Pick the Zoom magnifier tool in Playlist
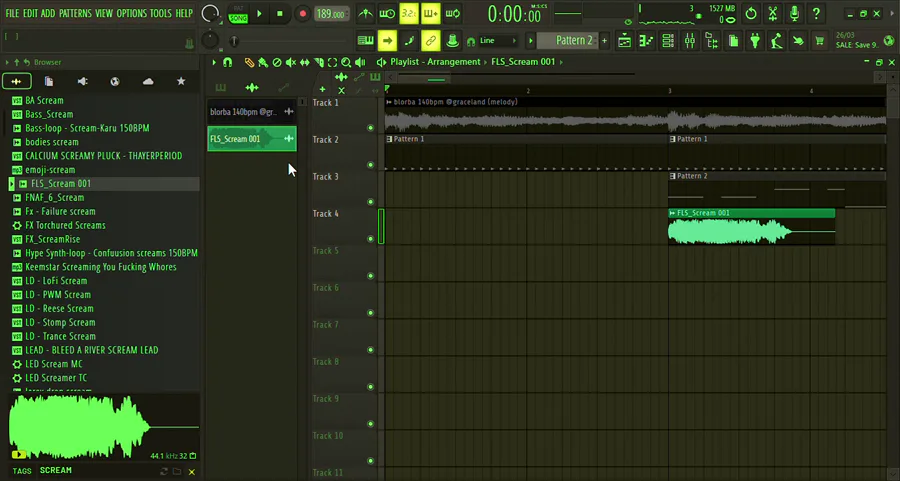The image size is (900, 481). pyautogui.click(x=346, y=63)
